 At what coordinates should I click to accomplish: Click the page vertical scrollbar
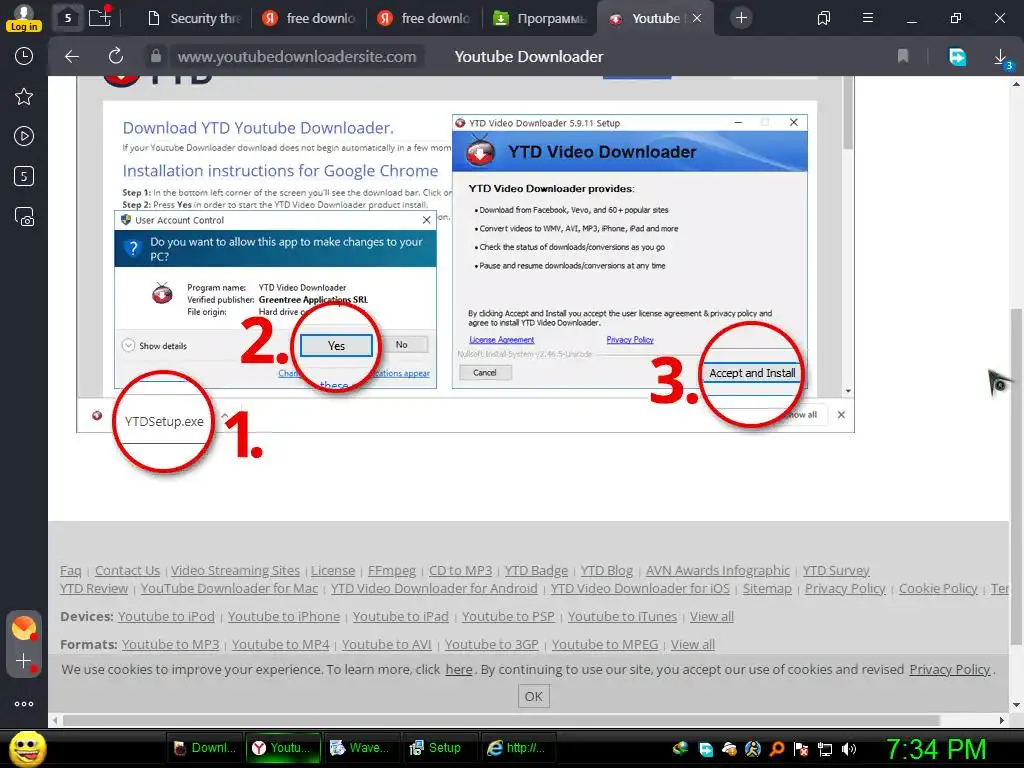click(1016, 477)
